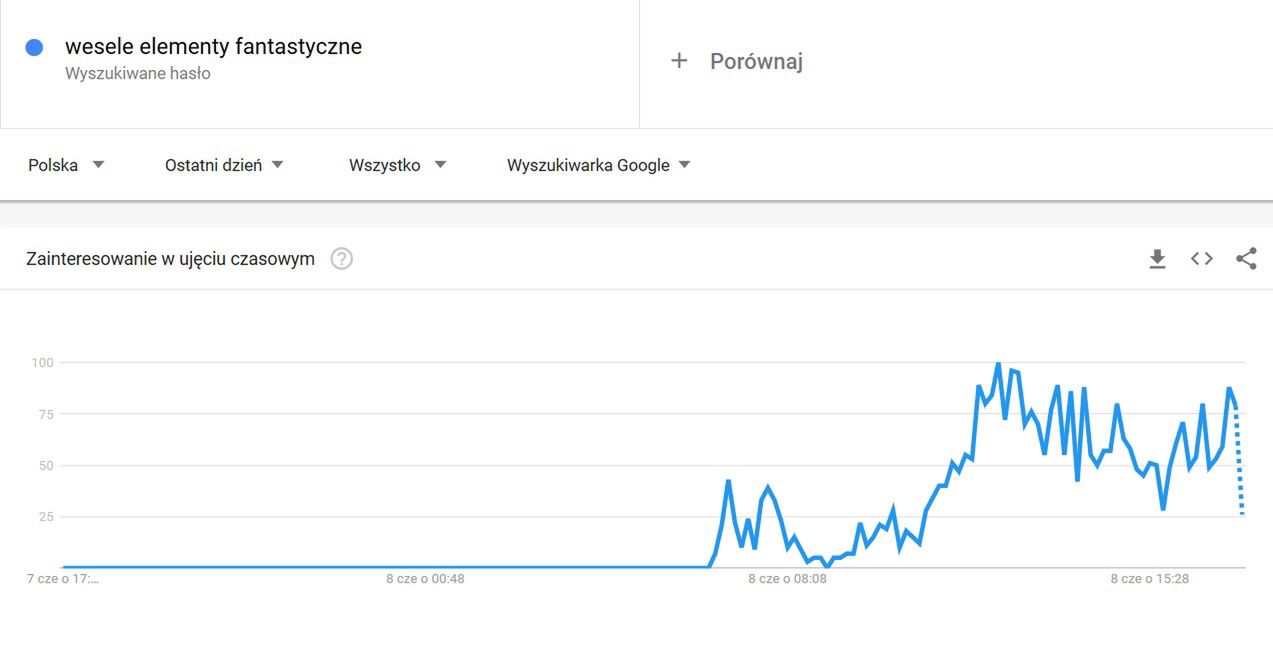Click the blue dot of the search term
This screenshot has height=654, width=1273.
35,47
